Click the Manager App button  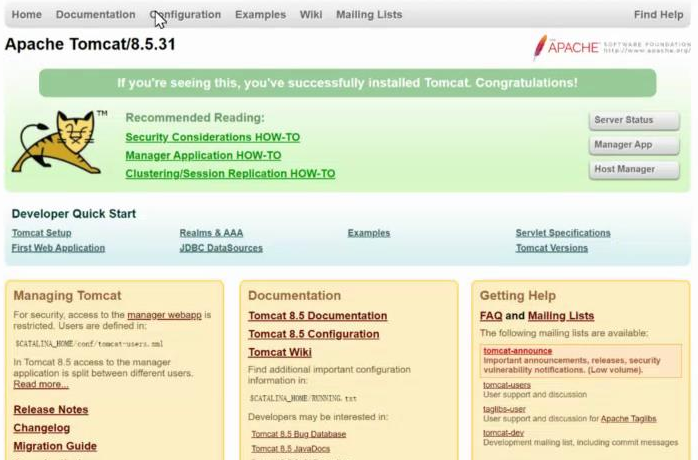pos(634,145)
